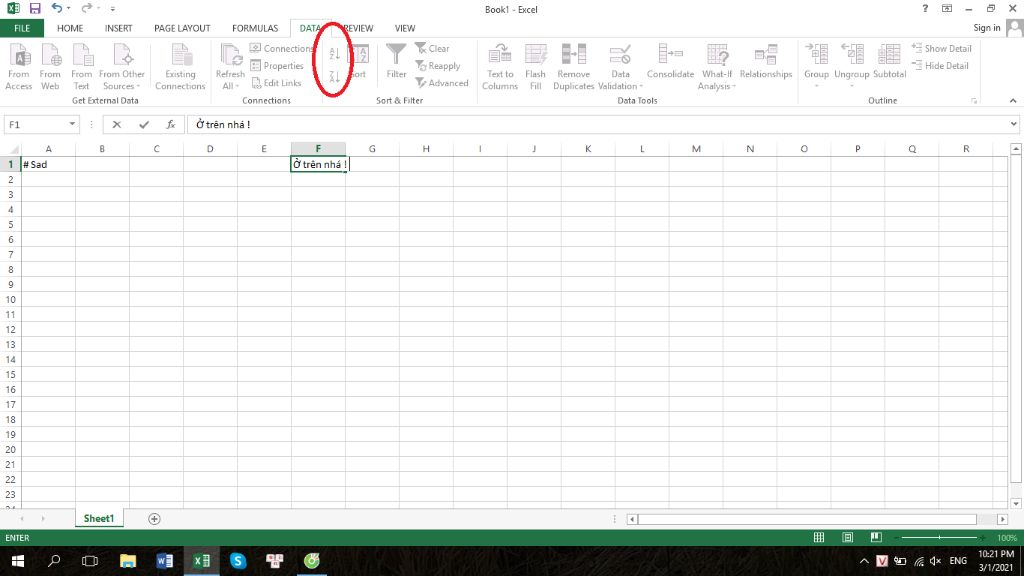Viewport: 1024px width, 576px height.
Task: Open data range Properties
Action: click(278, 66)
